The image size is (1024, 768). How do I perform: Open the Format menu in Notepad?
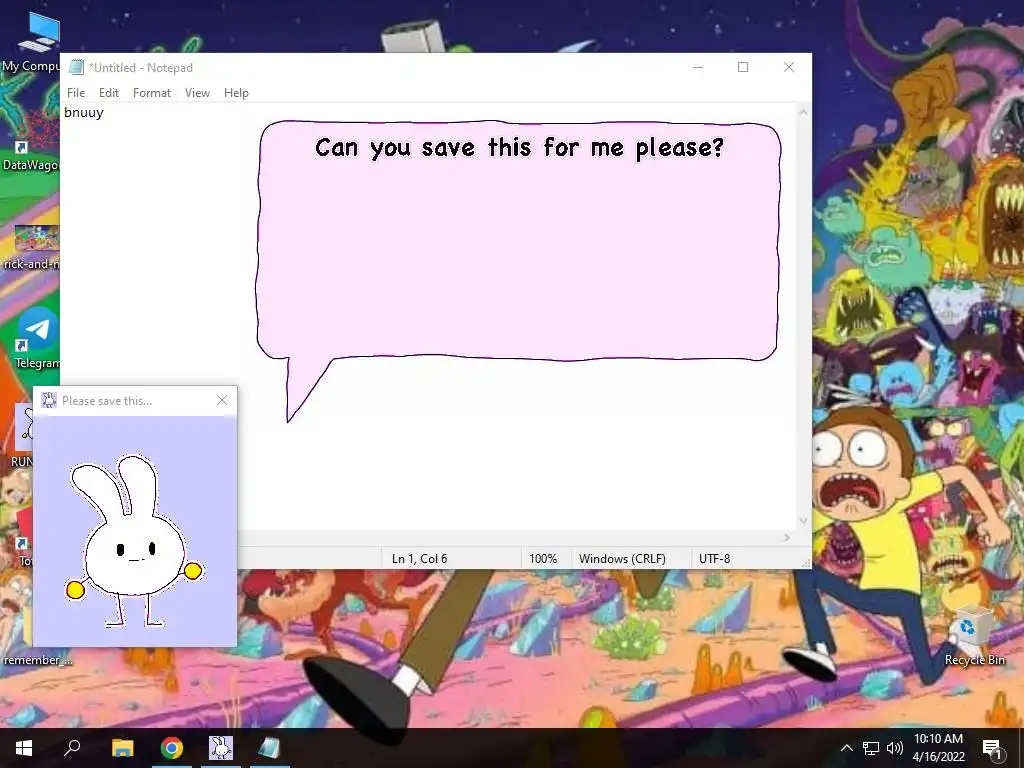pos(152,93)
